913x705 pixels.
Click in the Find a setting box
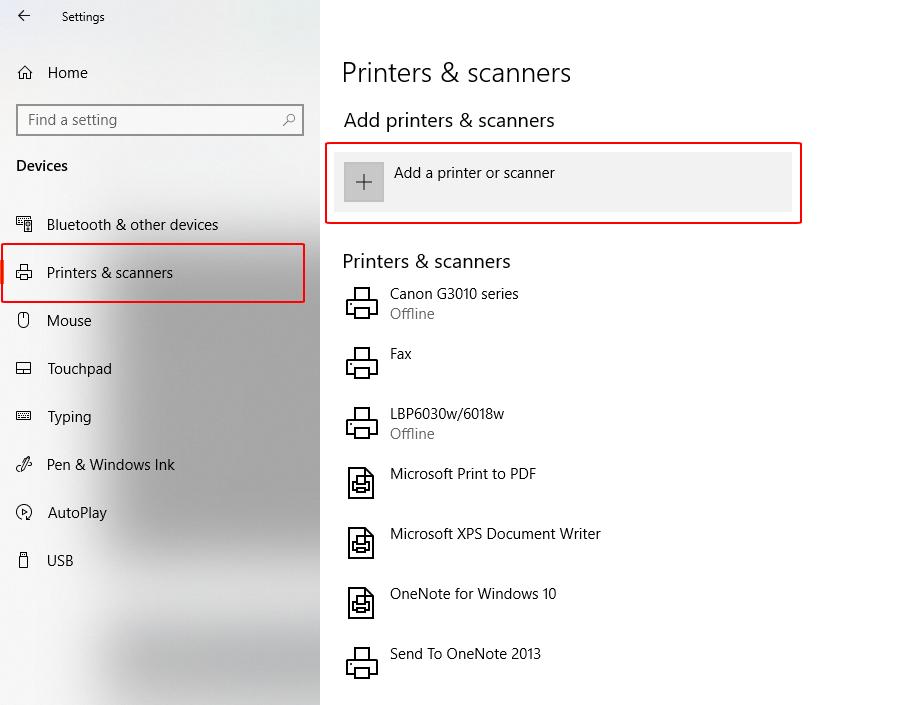point(160,120)
